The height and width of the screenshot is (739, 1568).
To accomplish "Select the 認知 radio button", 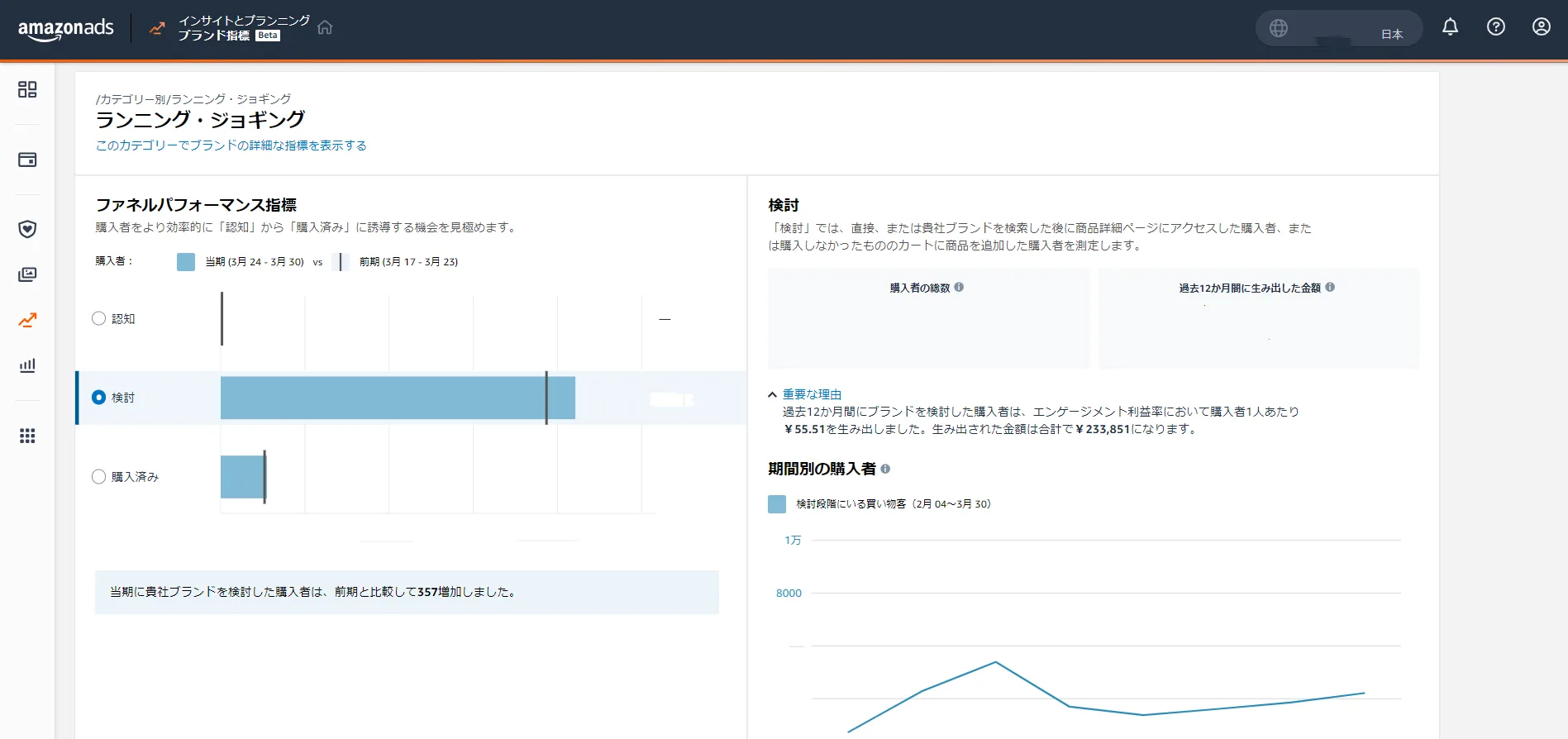I will (98, 318).
